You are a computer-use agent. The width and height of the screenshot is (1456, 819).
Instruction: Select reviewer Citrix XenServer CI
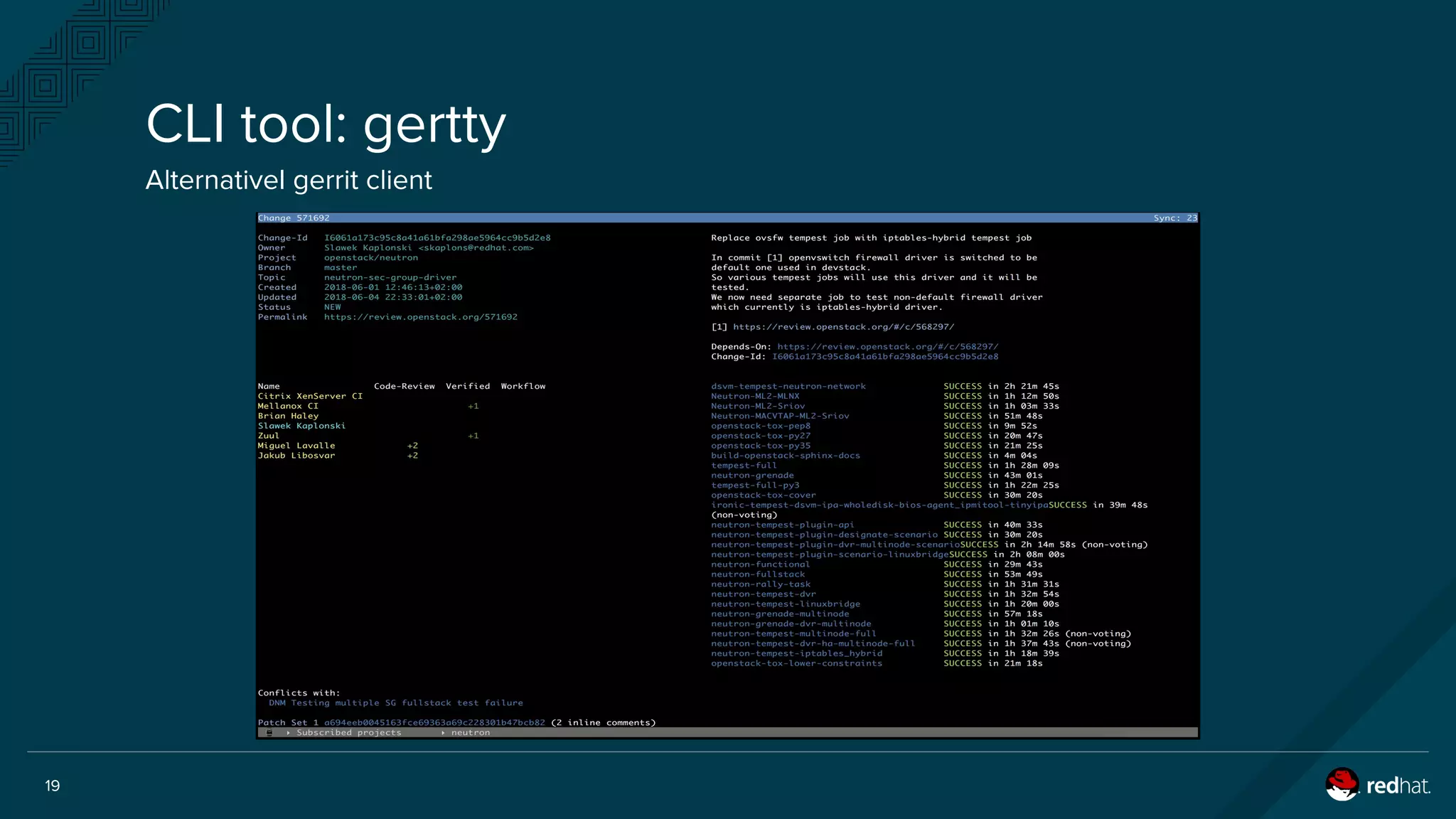(310, 397)
